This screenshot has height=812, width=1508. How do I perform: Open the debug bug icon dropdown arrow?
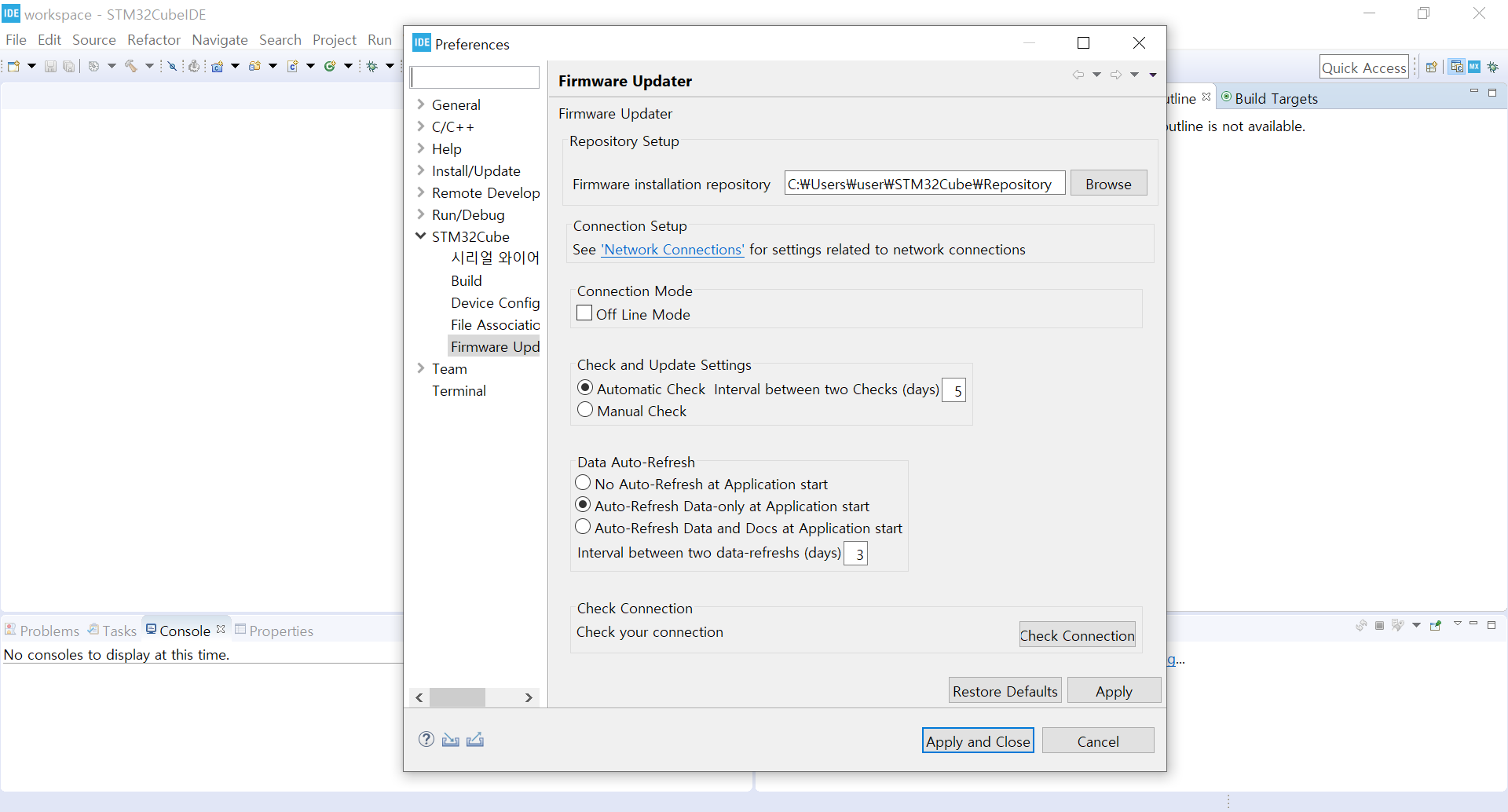click(x=390, y=66)
